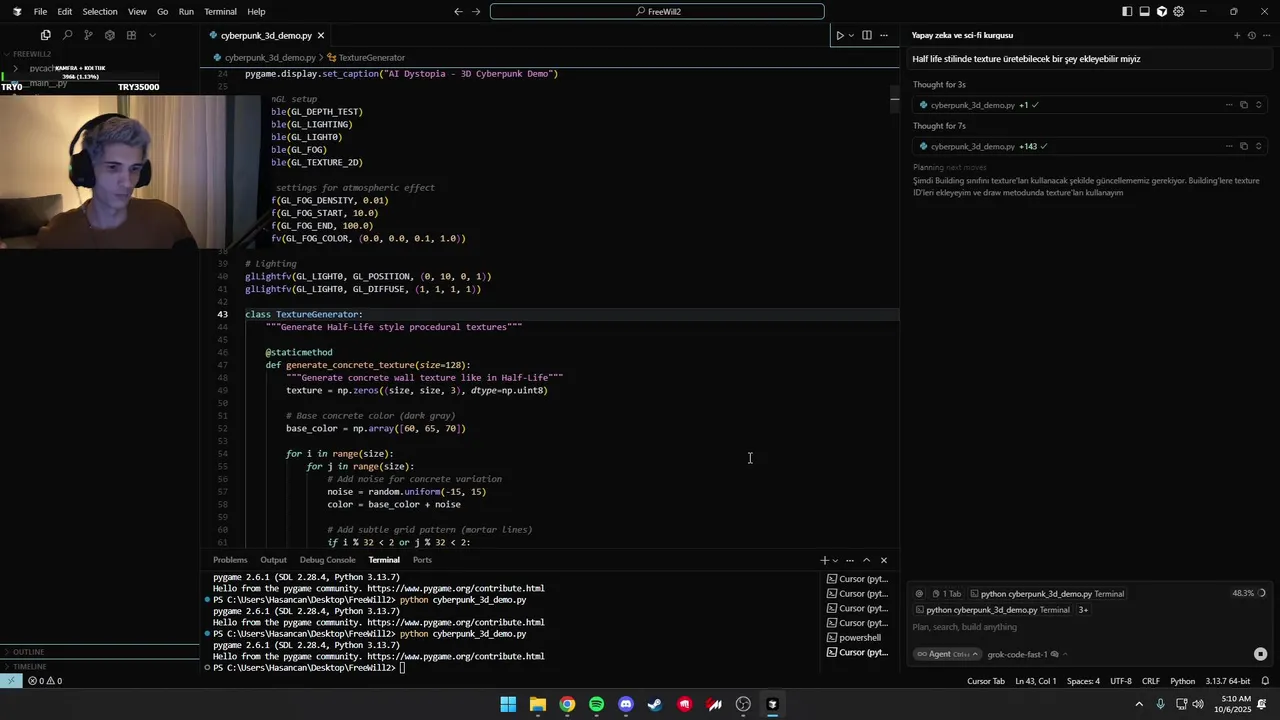
Task: Toggle the AI chat pane icon
Action: click(x=1161, y=12)
